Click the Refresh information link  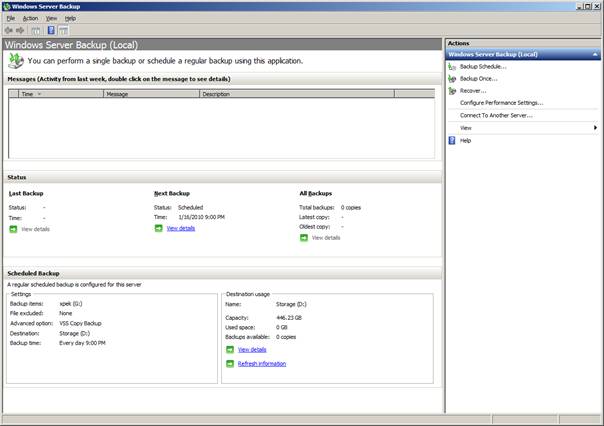point(262,364)
